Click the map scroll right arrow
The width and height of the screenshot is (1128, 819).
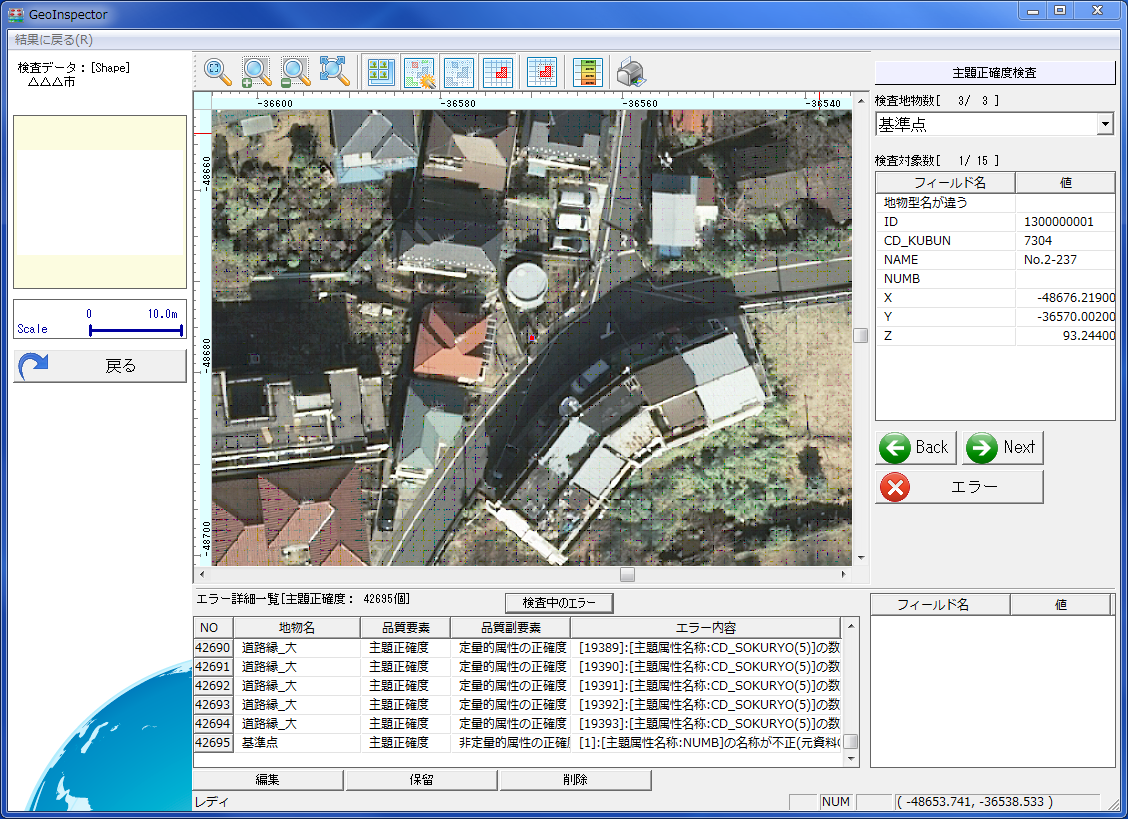tap(843, 574)
